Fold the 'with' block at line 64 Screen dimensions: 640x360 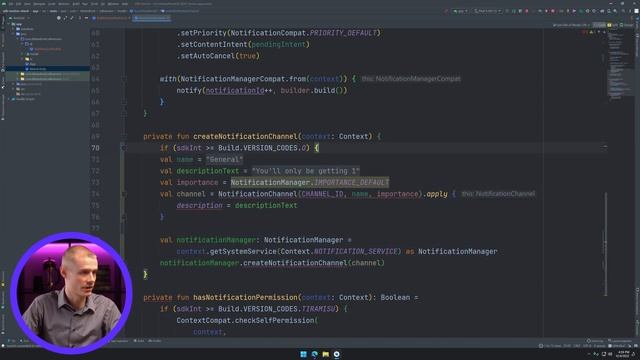coord(124,79)
